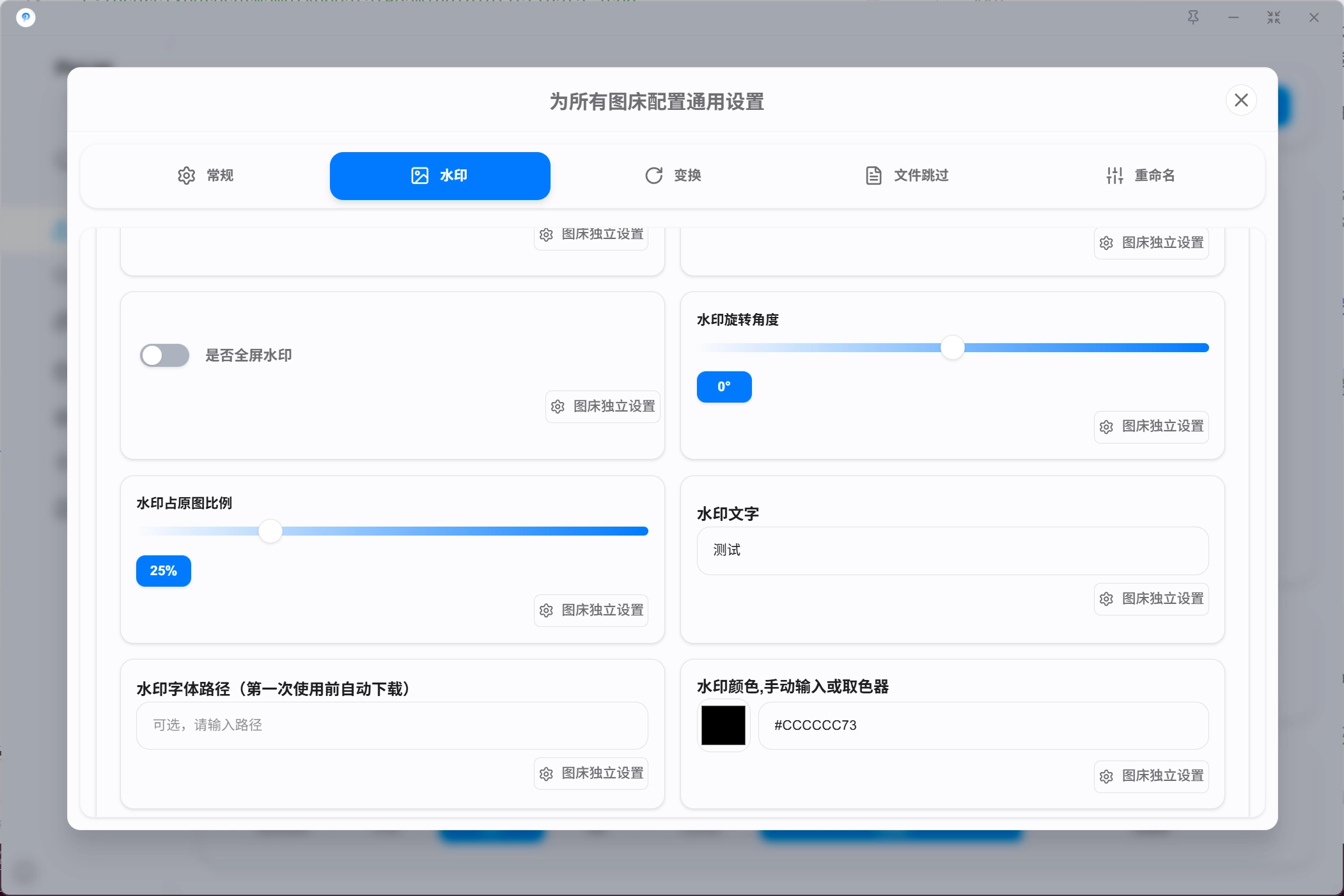Viewport: 1344px width, 896px height.
Task: Open 图床独立设置 for 水印文字
Action: coord(1151,599)
